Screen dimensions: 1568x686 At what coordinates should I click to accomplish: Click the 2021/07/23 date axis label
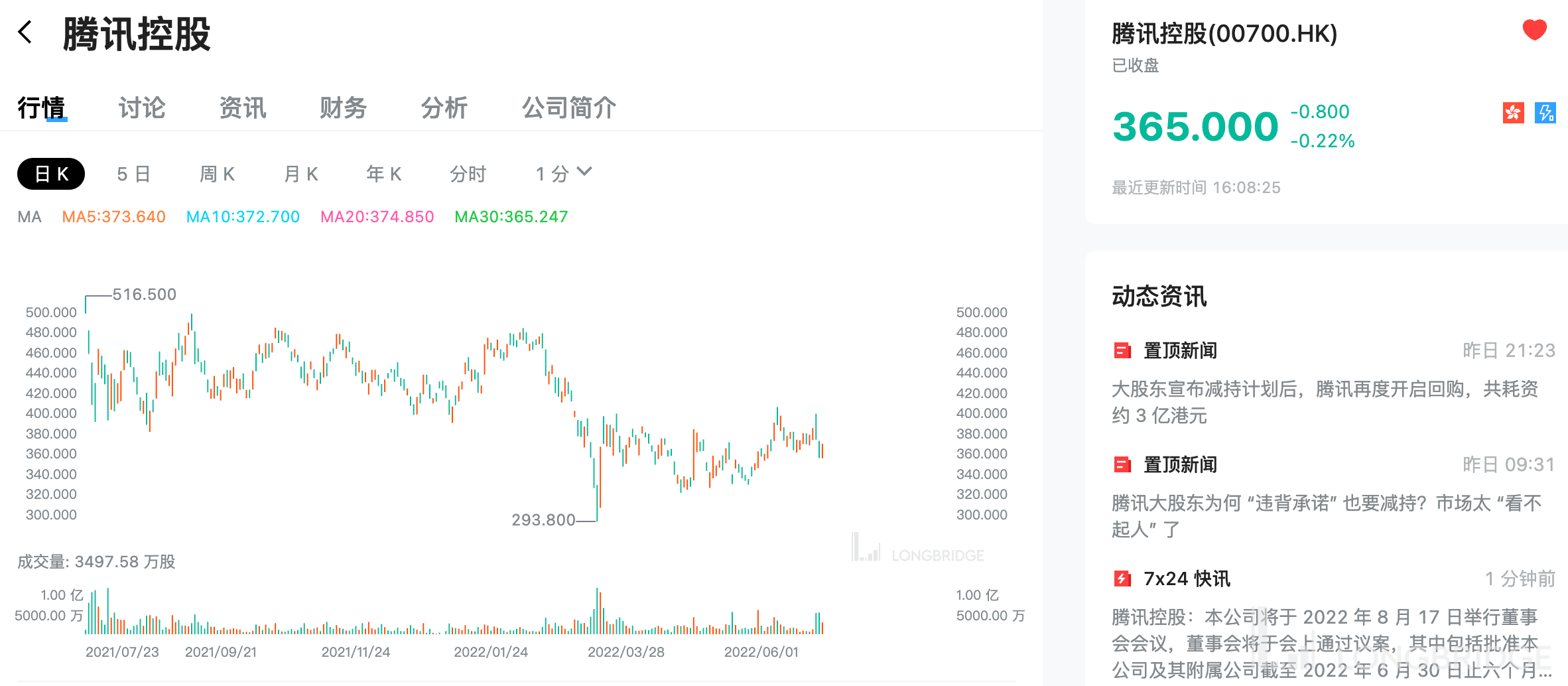pyautogui.click(x=122, y=652)
